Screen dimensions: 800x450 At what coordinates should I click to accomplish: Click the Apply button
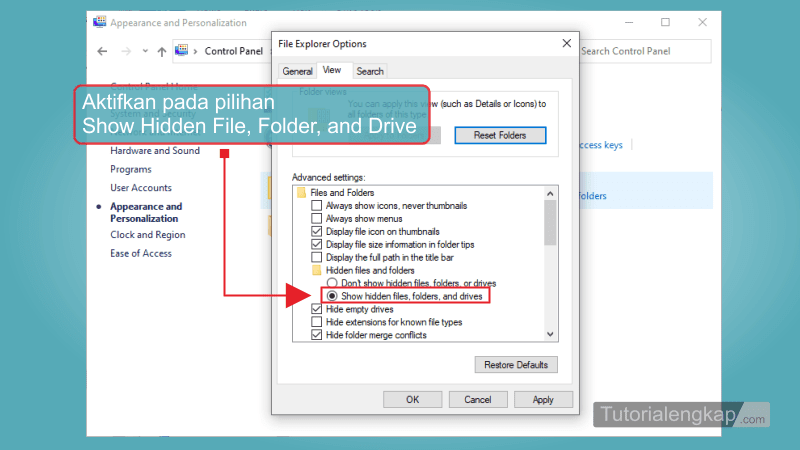(543, 399)
